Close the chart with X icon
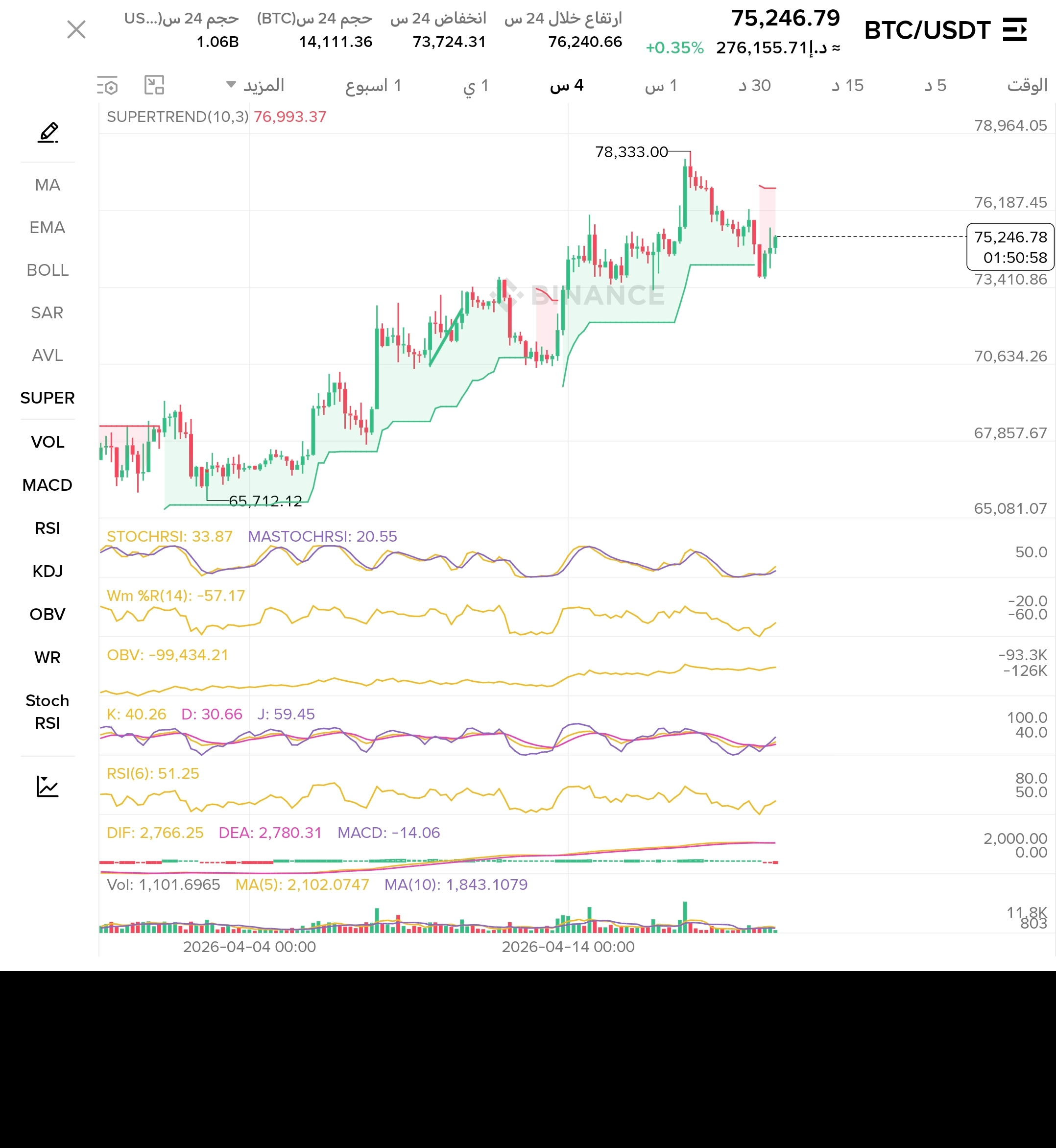1056x1148 pixels. 76,29
